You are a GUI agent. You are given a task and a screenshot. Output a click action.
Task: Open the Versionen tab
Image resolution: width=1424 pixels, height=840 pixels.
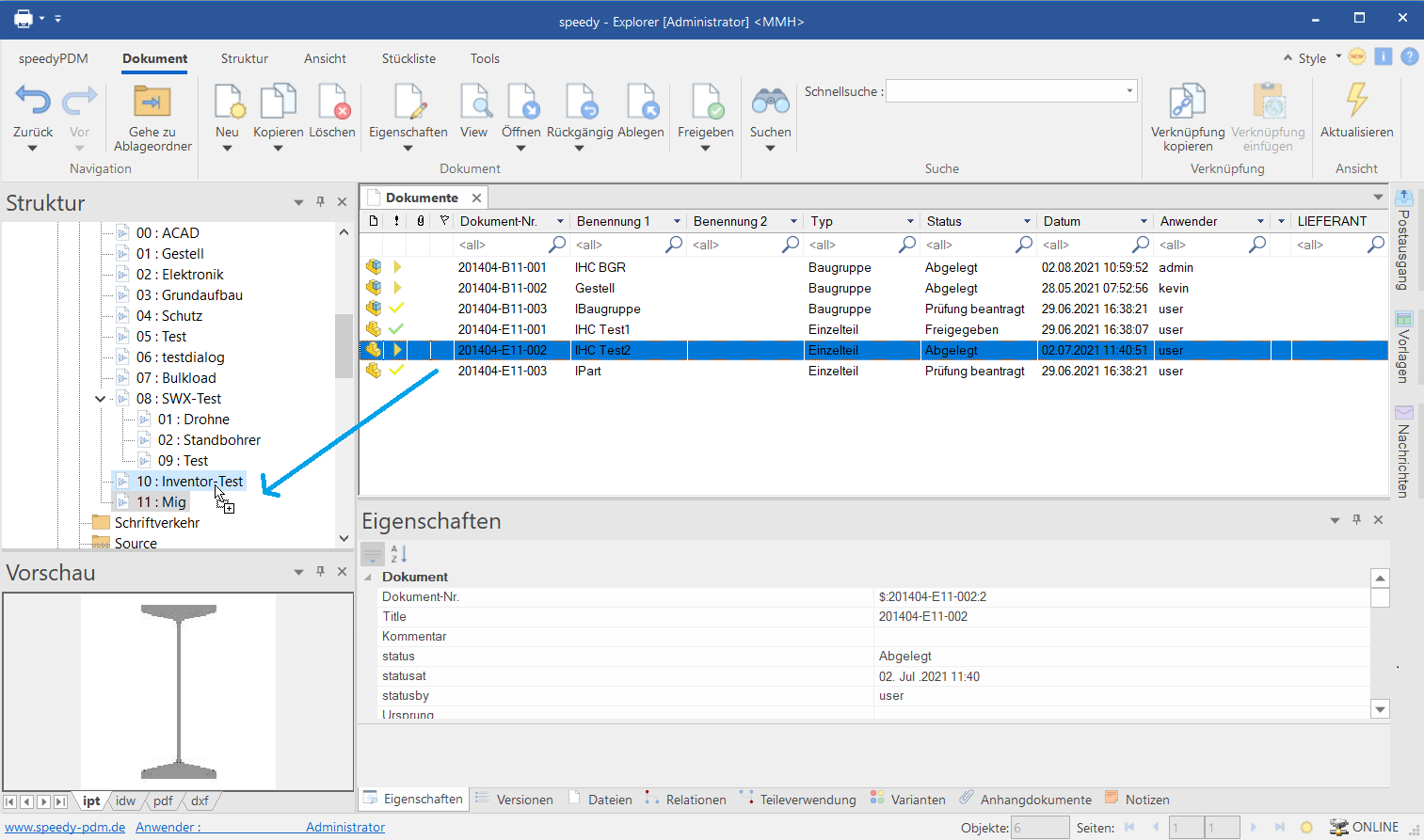click(524, 800)
